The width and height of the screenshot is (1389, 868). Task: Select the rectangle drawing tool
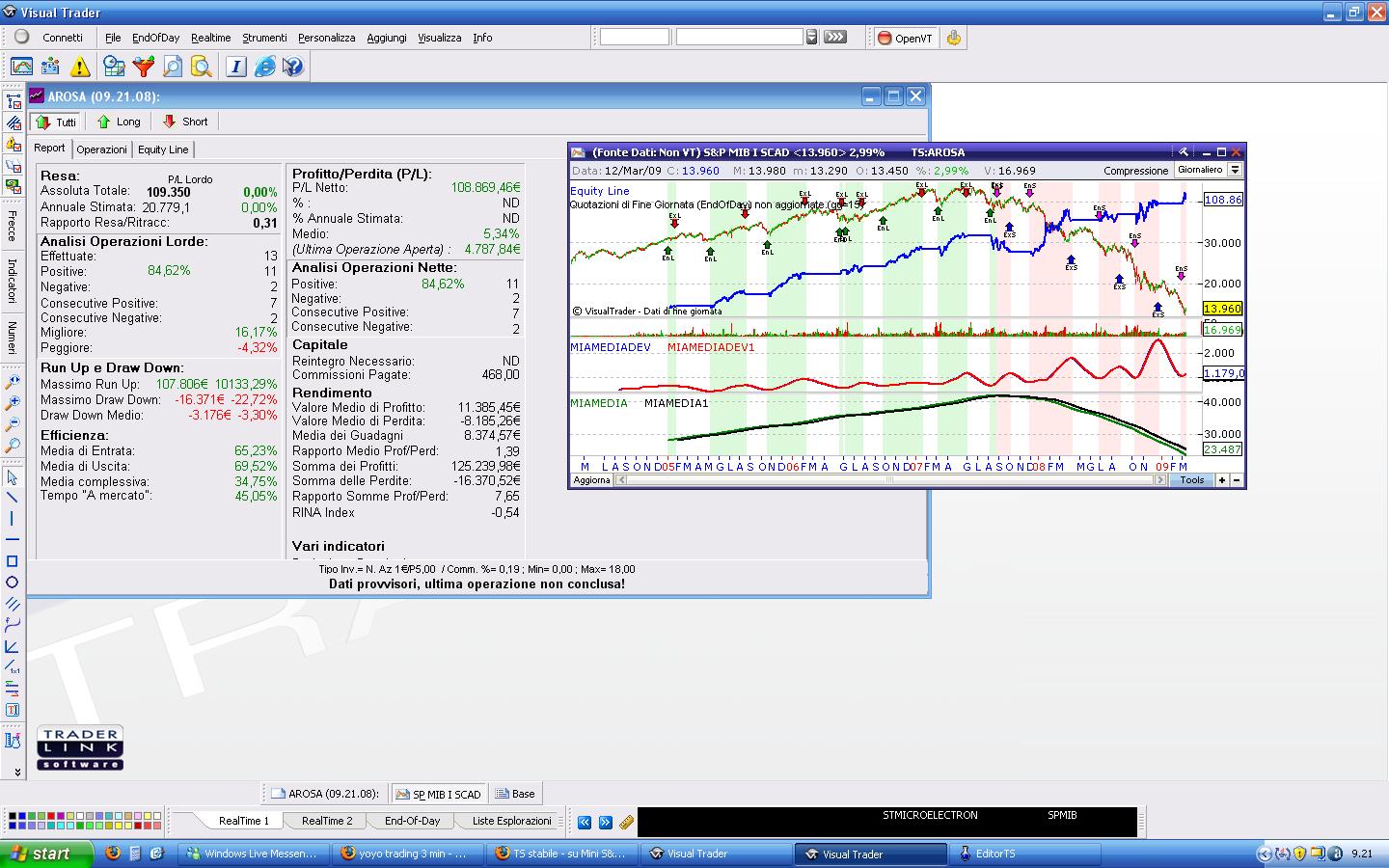[13, 561]
